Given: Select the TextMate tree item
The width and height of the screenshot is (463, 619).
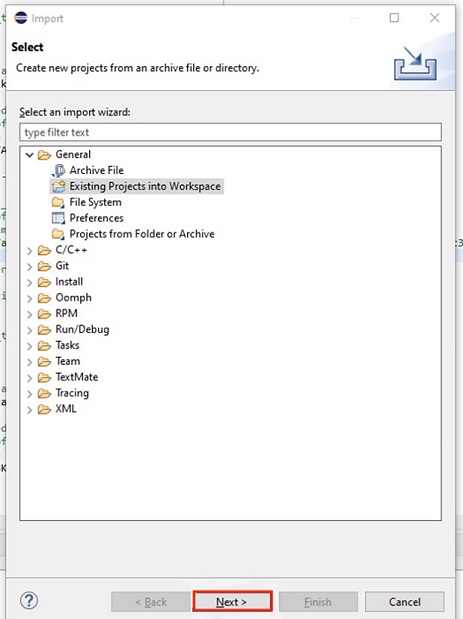Looking at the screenshot, I should point(77,377).
